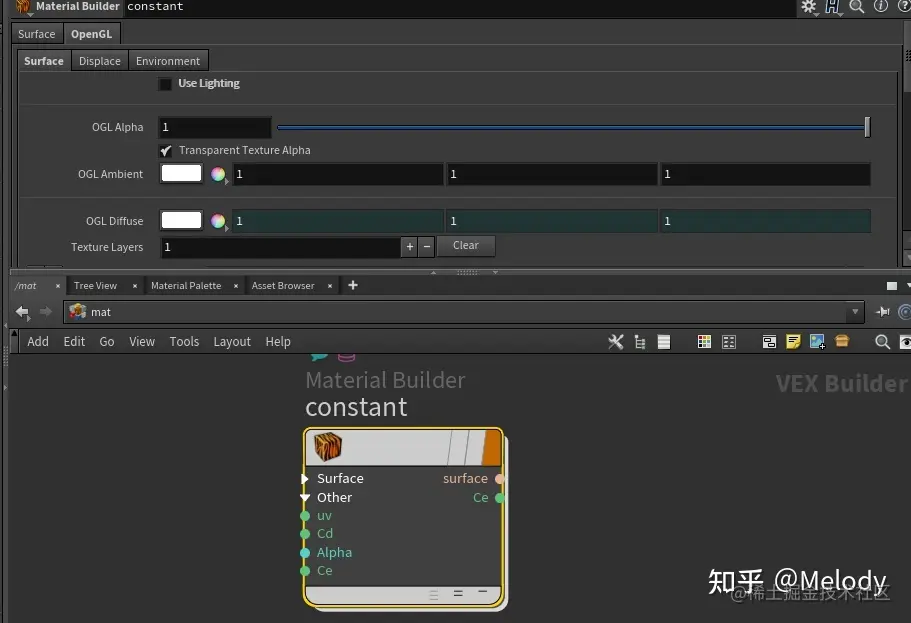Click the background image icon
This screenshot has height=623, width=911.
[x=817, y=342]
